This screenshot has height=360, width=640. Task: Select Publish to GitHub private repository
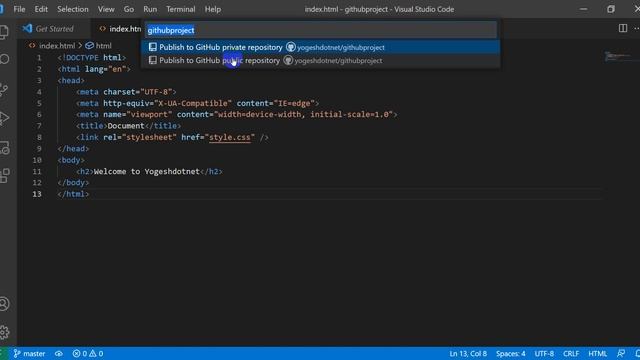click(320, 47)
